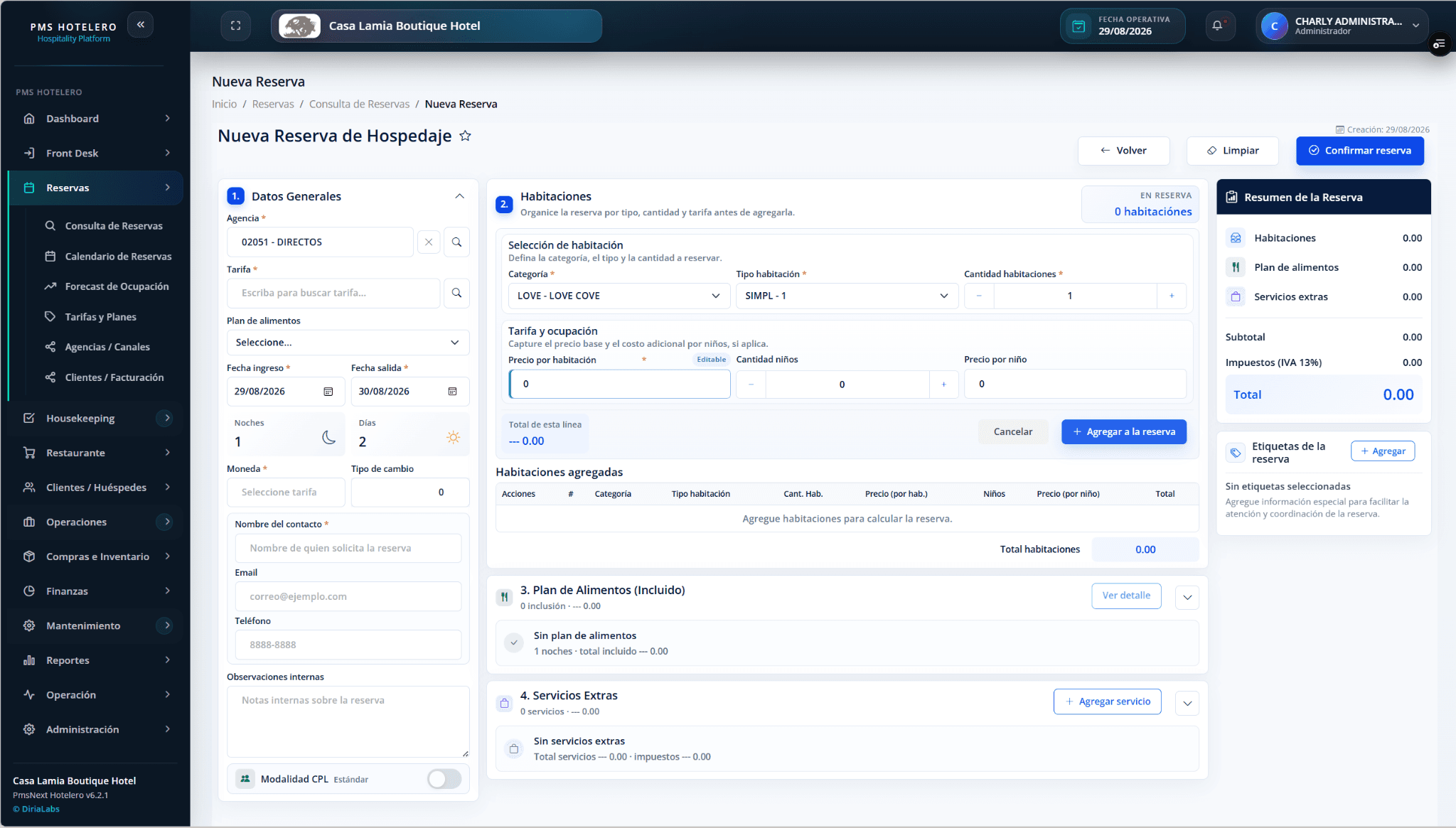1456x828 pixels.
Task: Add a tag with Etiquetas Agregar button
Action: [x=1382, y=451]
